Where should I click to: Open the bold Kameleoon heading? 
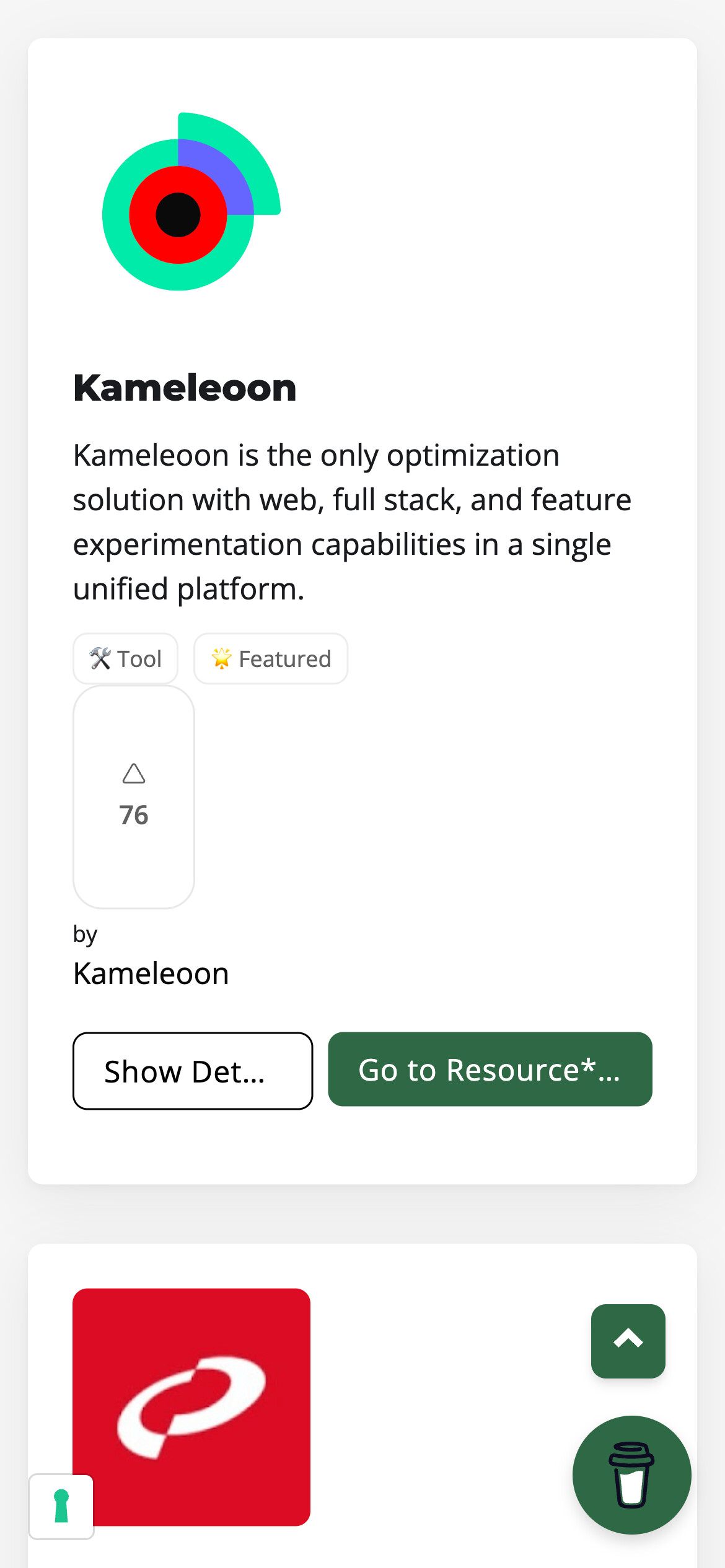point(185,388)
